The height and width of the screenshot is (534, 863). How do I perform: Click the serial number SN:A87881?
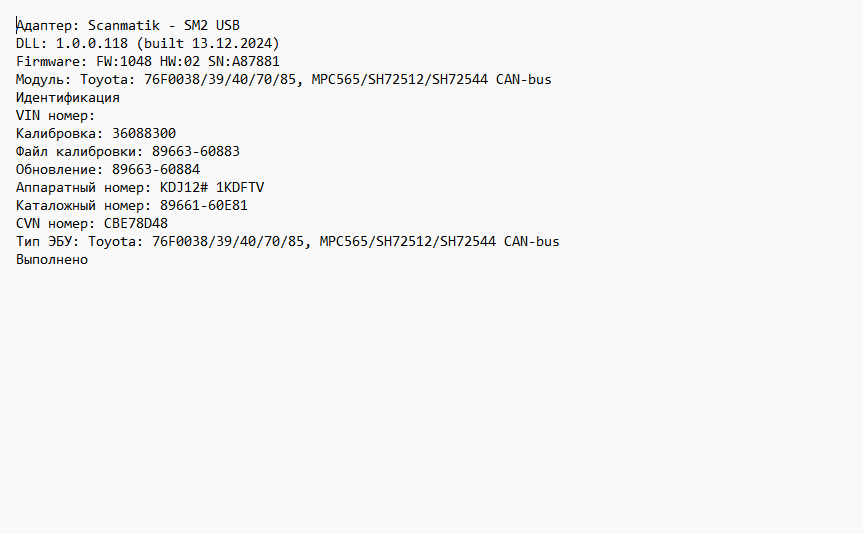click(x=243, y=62)
